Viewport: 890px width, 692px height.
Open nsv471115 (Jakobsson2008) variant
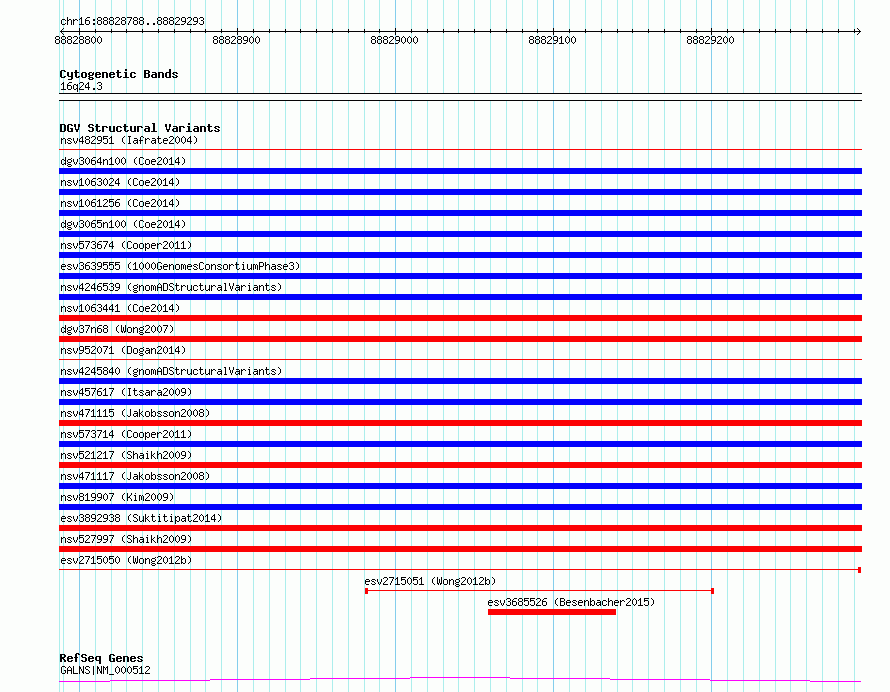pyautogui.click(x=135, y=413)
